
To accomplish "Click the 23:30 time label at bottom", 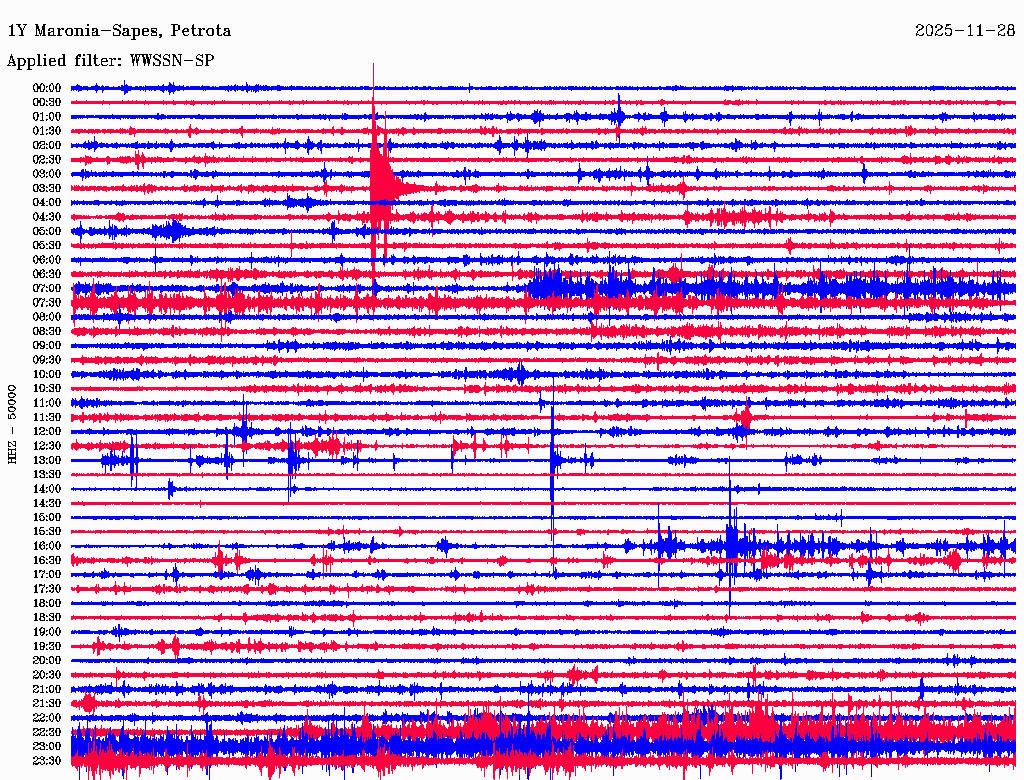I will click(47, 760).
